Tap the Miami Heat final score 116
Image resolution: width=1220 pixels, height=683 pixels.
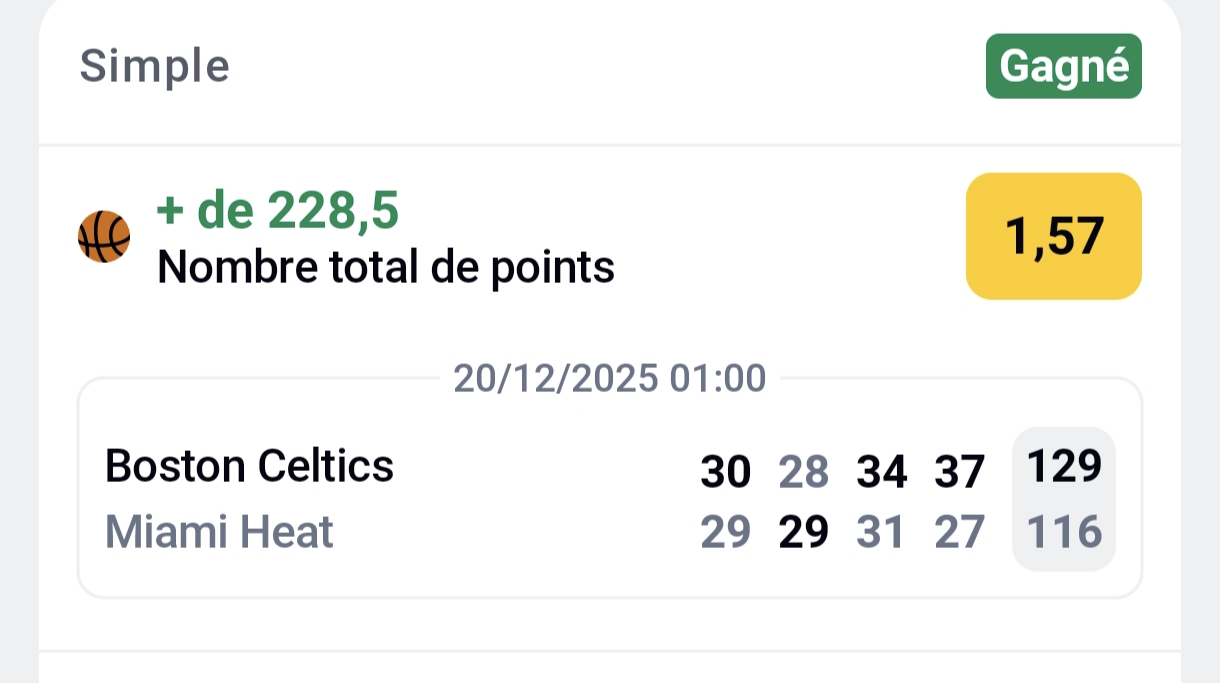[1064, 532]
